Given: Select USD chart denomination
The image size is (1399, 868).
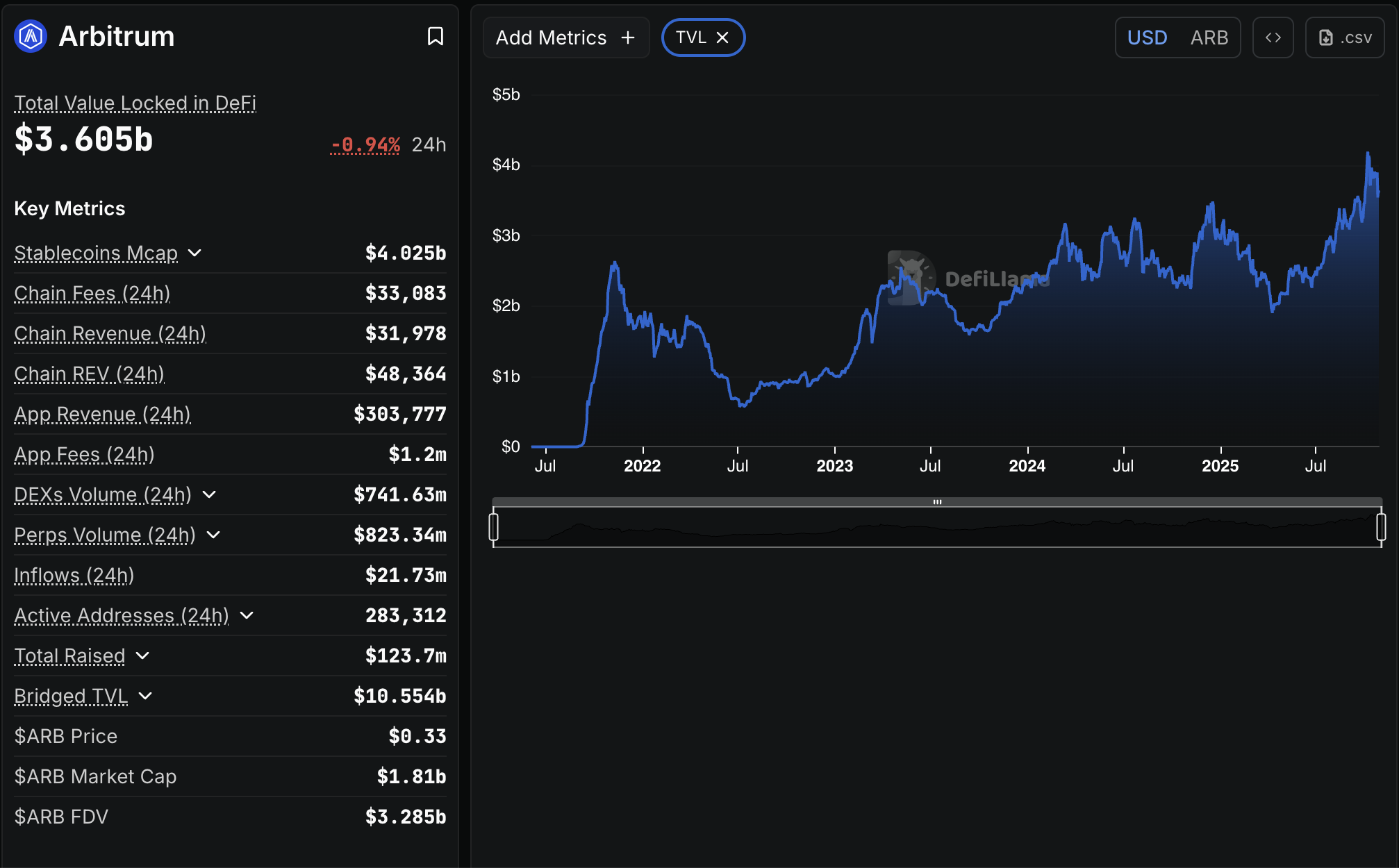Looking at the screenshot, I should pyautogui.click(x=1147, y=37).
